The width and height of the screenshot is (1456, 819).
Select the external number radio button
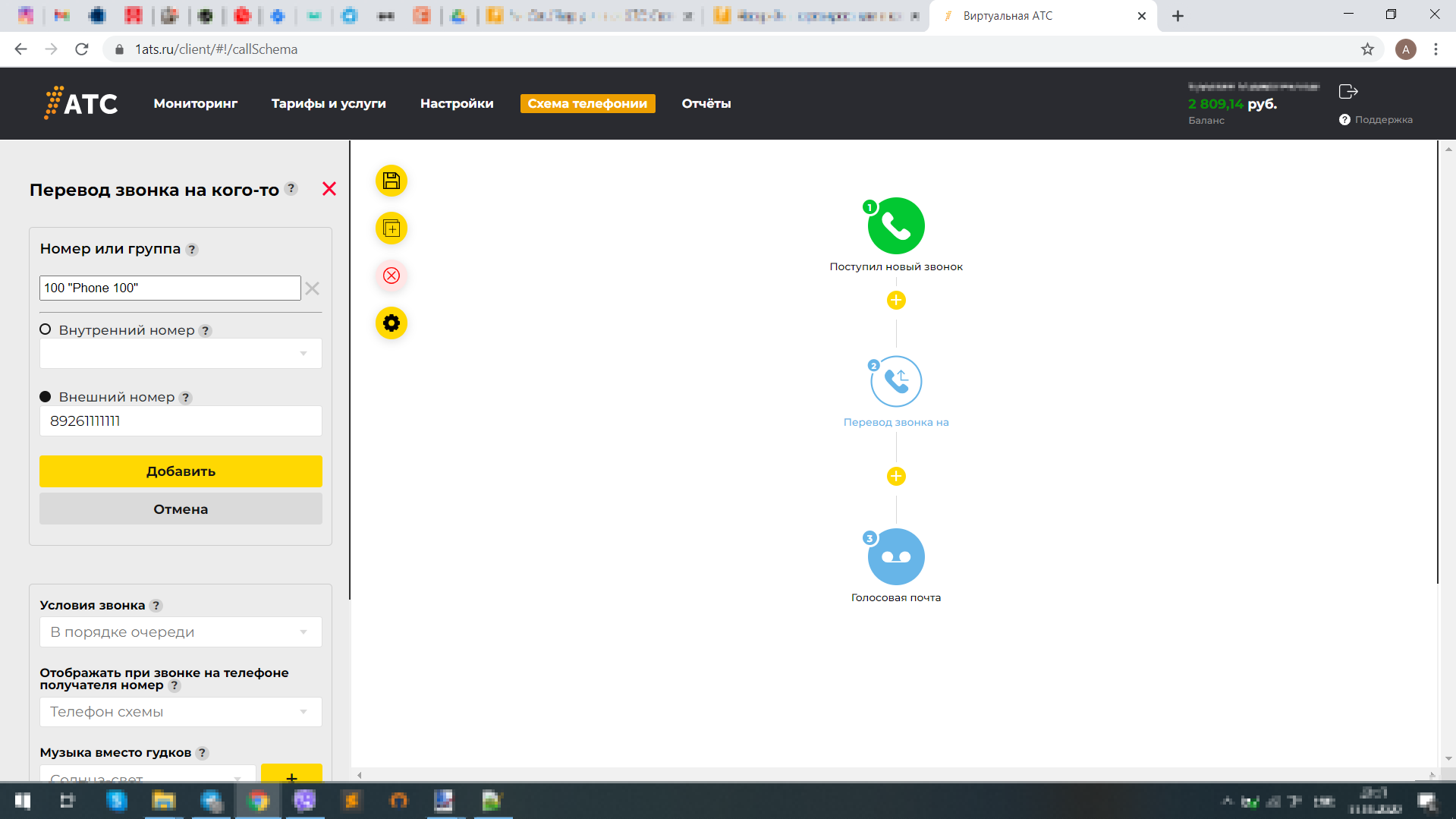(46, 396)
